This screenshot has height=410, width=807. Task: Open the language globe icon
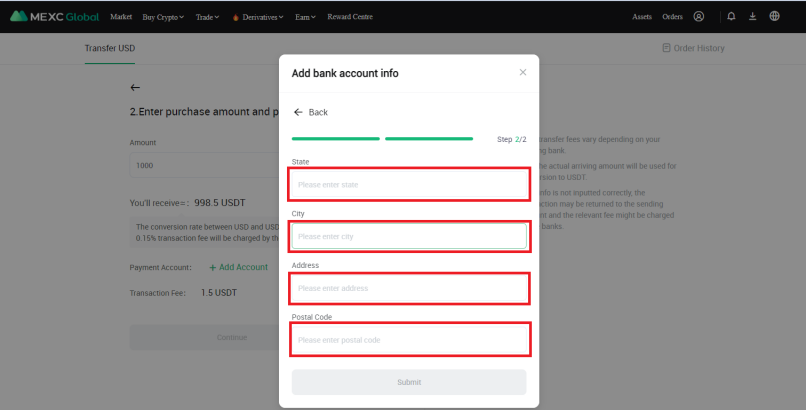[774, 17]
